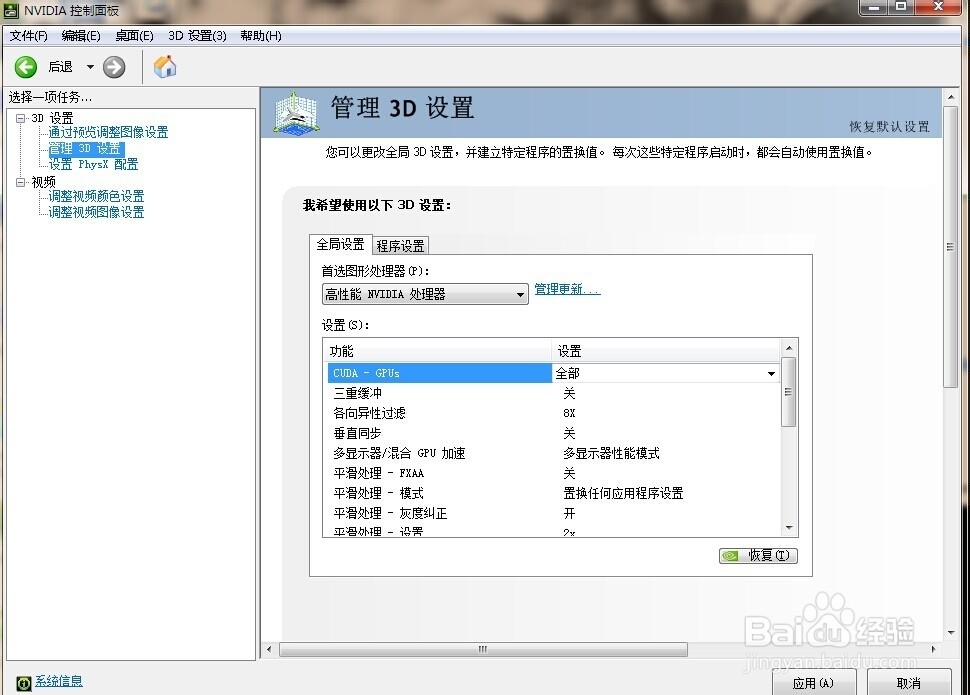The width and height of the screenshot is (970, 695).
Task: Select 设置 PhysX 配置 in the tree
Action: click(93, 165)
